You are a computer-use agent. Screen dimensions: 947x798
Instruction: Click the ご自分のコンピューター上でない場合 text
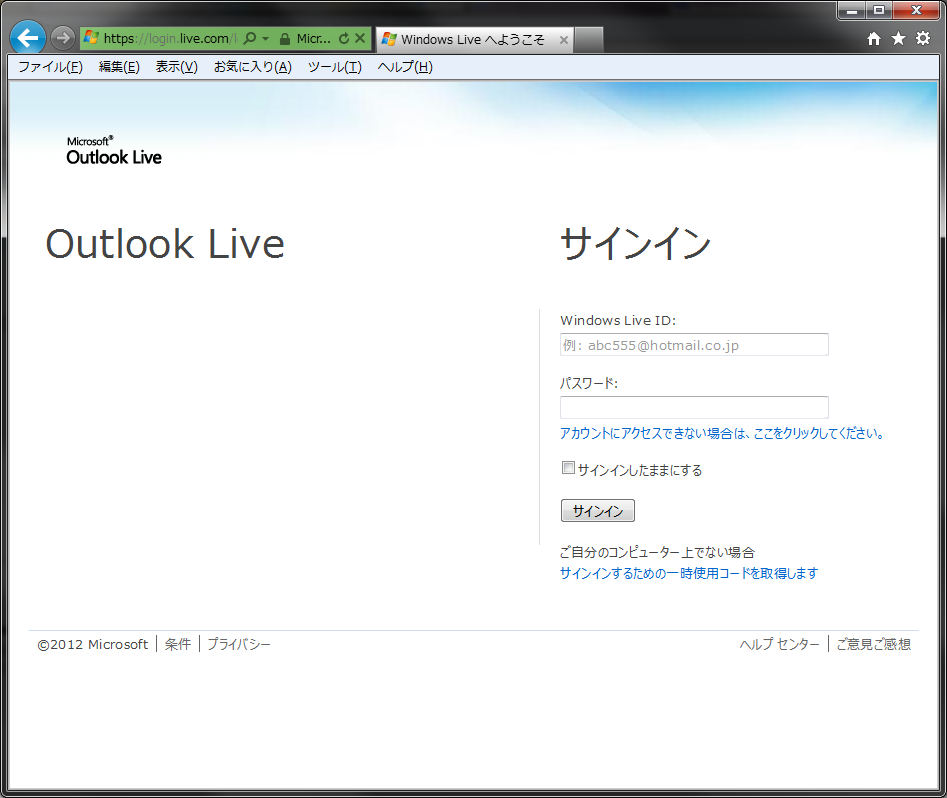coord(657,552)
